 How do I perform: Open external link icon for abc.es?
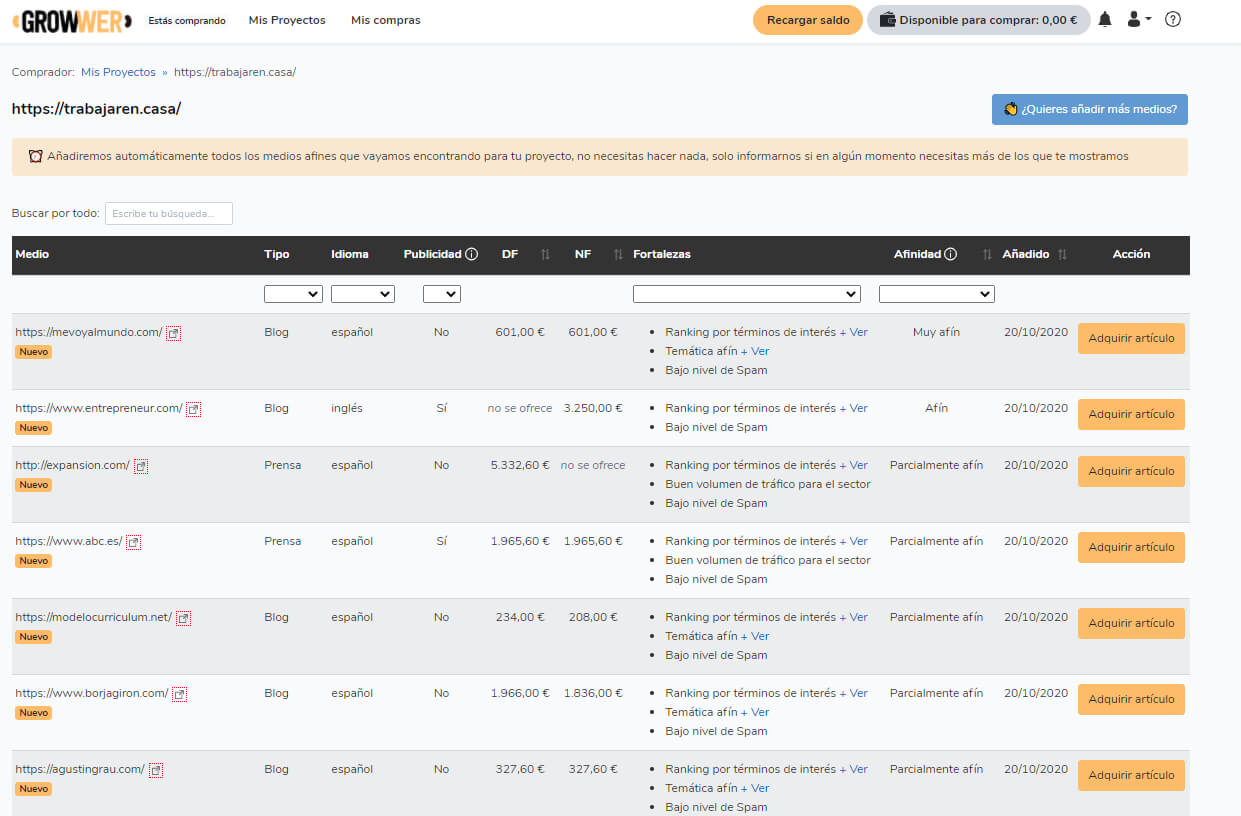pyautogui.click(x=133, y=542)
